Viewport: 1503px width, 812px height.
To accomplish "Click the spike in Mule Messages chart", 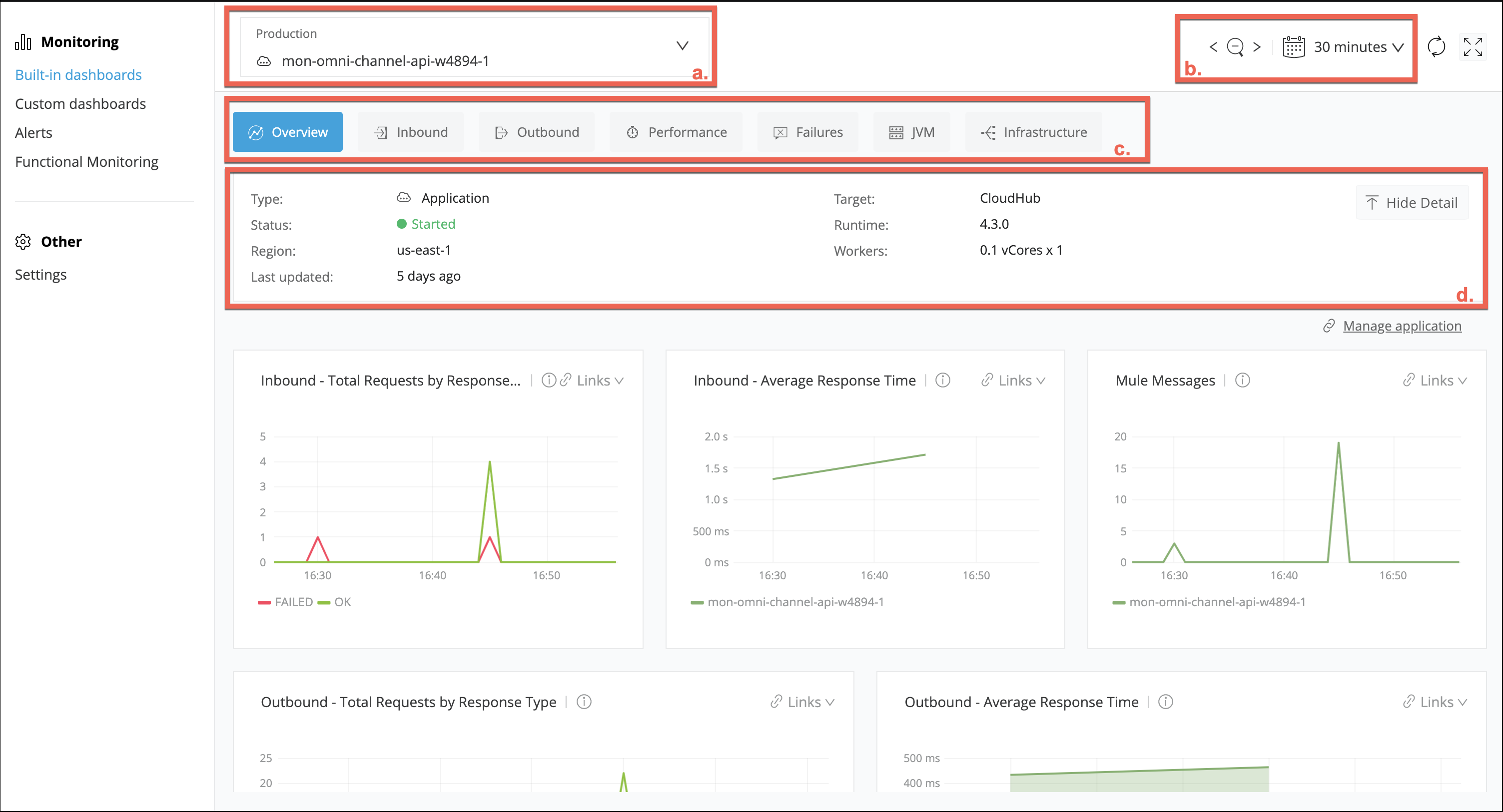I will click(1338, 443).
